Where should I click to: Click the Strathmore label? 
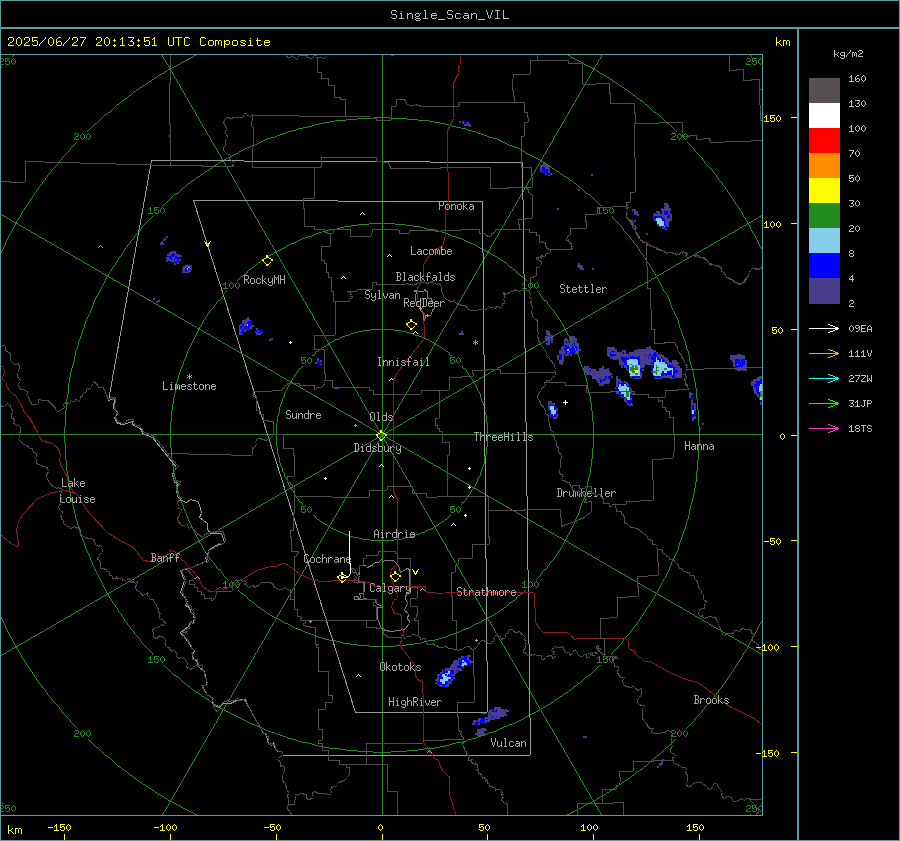tap(486, 592)
